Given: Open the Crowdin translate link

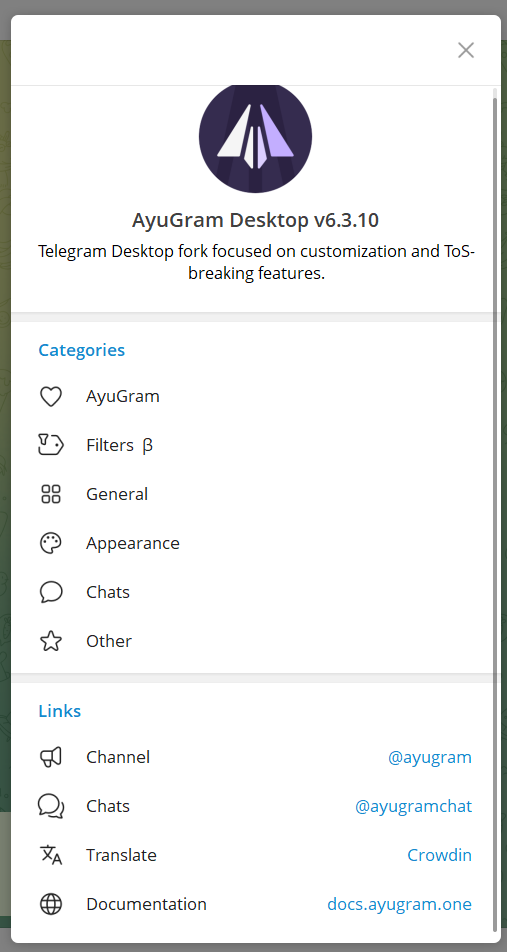Looking at the screenshot, I should pyautogui.click(x=440, y=855).
